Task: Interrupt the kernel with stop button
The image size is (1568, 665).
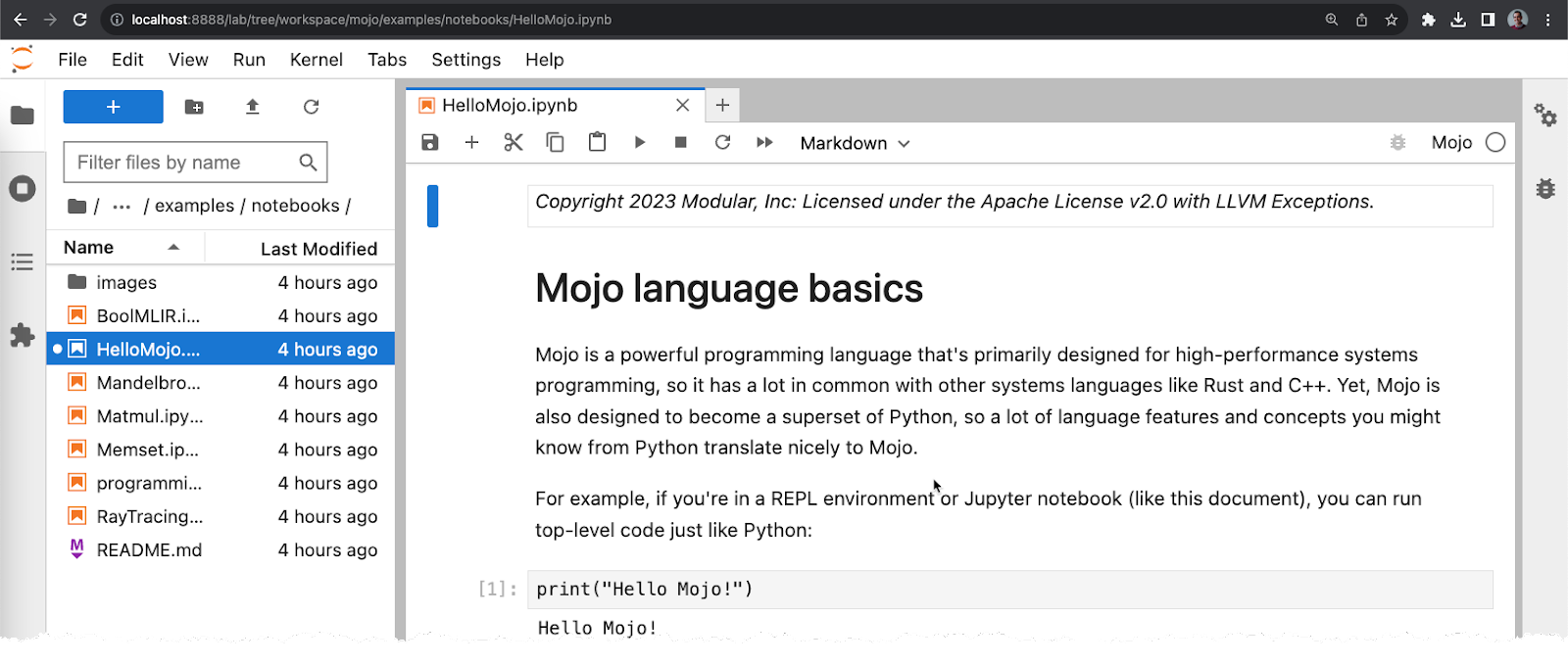Action: tap(681, 142)
